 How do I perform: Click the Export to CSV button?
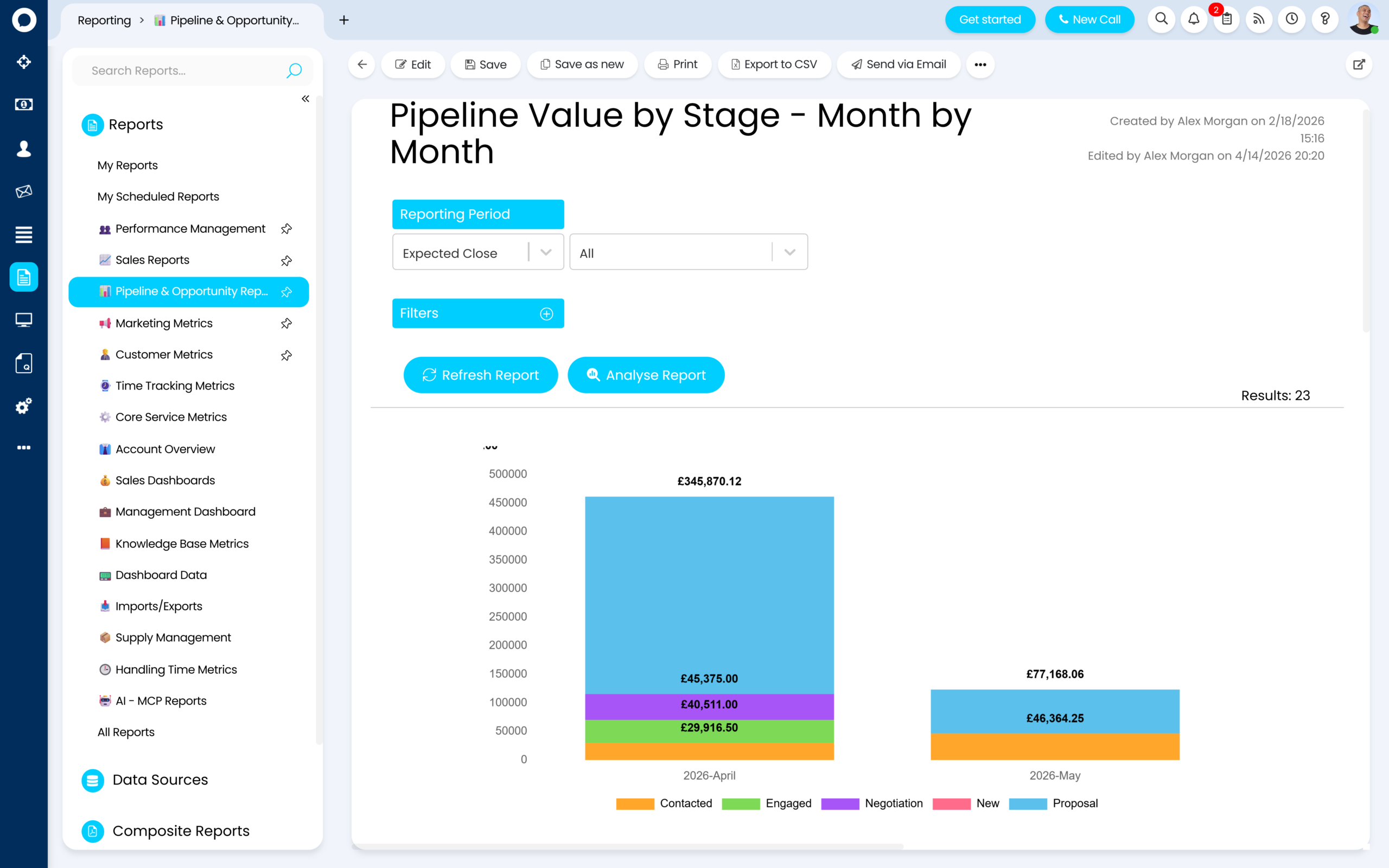(x=774, y=65)
